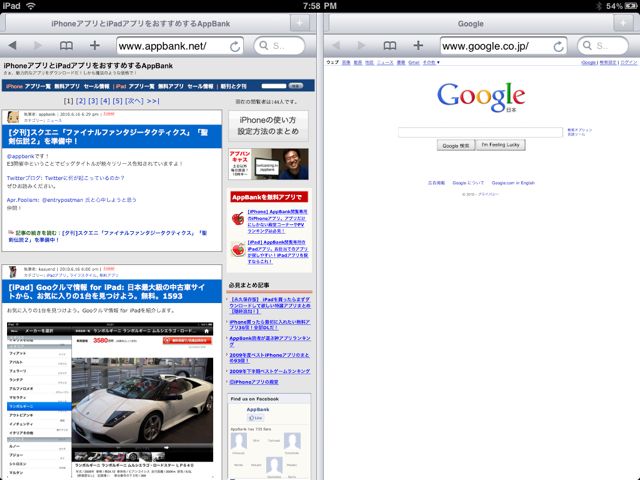Go back in the right Google browser pane
The width and height of the screenshot is (640, 480).
(x=336, y=45)
